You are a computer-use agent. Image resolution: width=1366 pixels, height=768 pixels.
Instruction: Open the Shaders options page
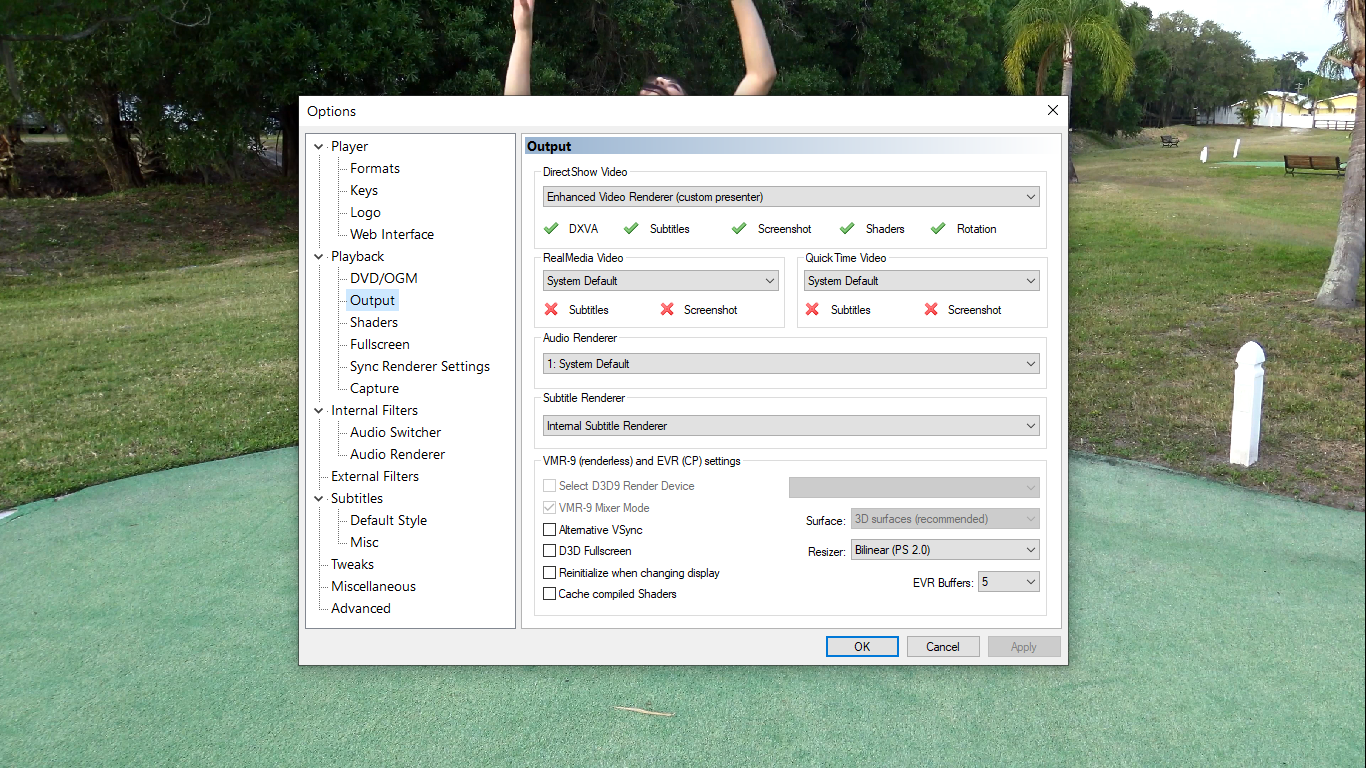click(374, 322)
